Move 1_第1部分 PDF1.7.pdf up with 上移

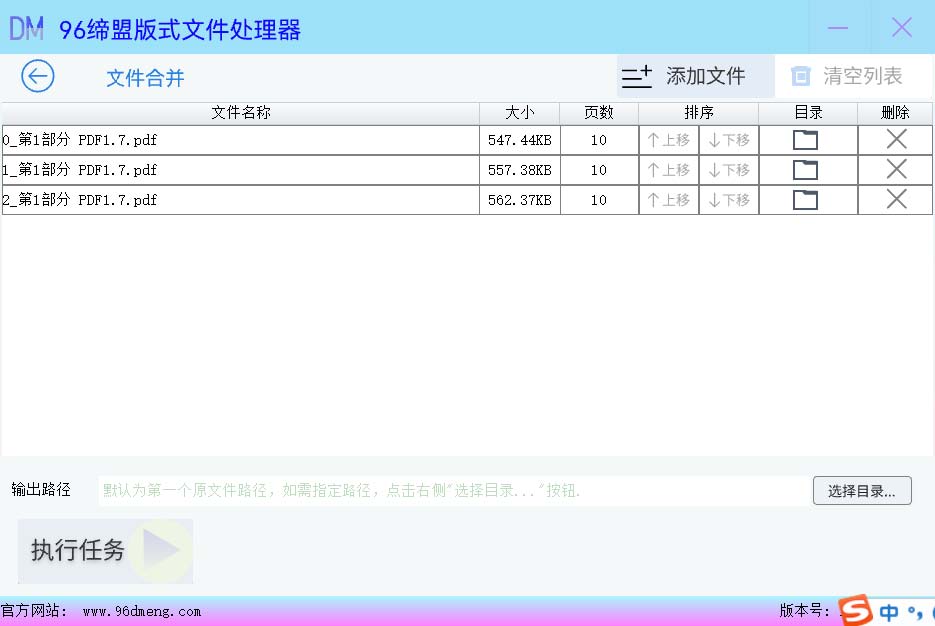pyautogui.click(x=668, y=170)
